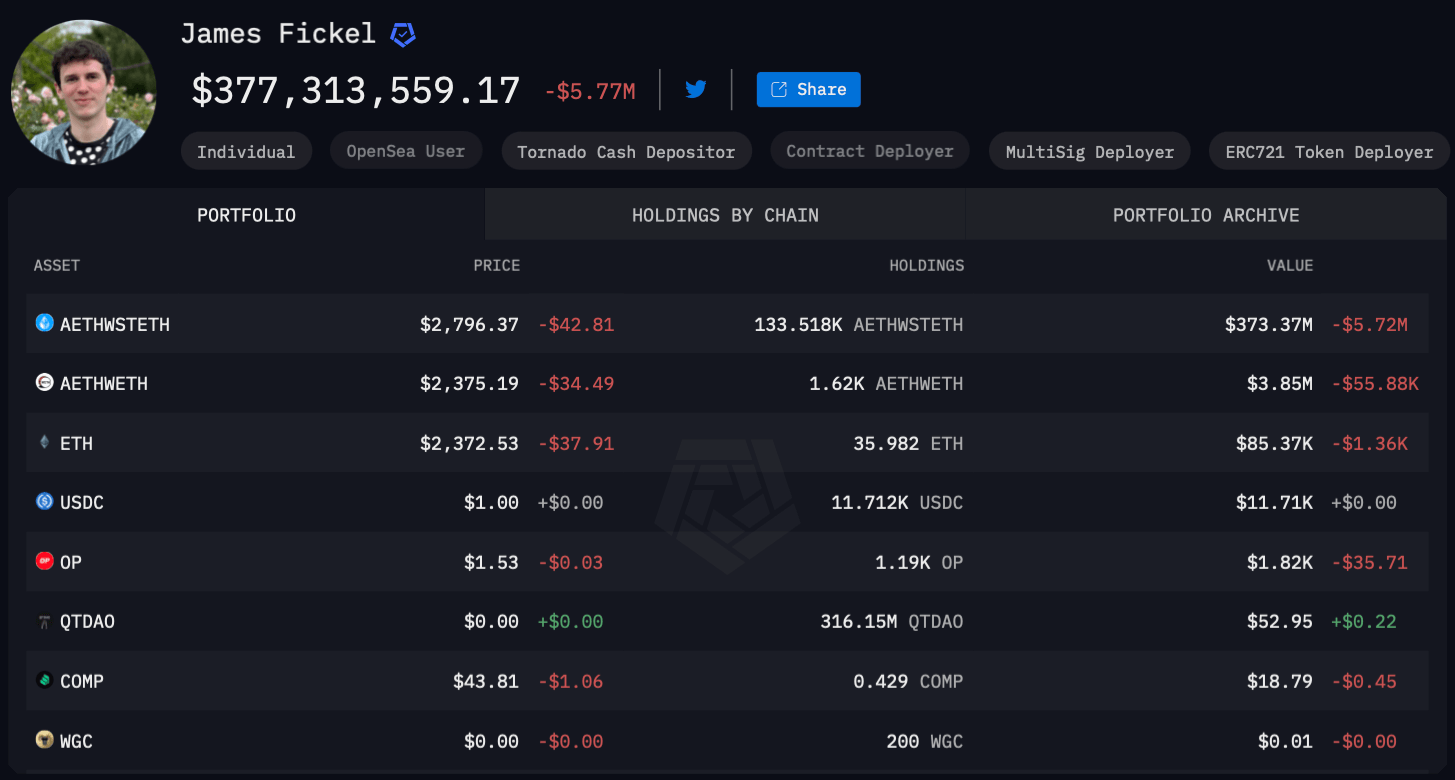Select the Tornado Cash Depositor tag

pyautogui.click(x=626, y=152)
